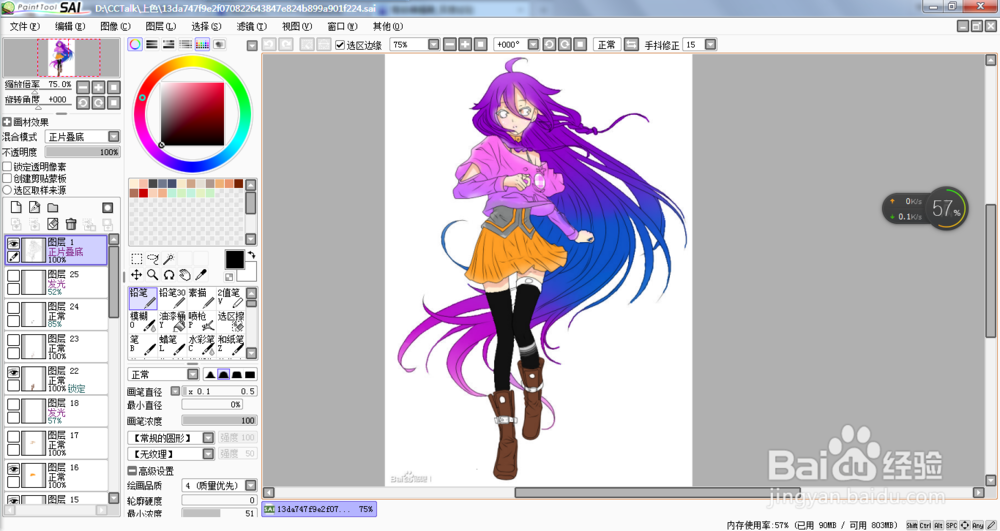Select the zoom magnifier tool

(x=152, y=275)
